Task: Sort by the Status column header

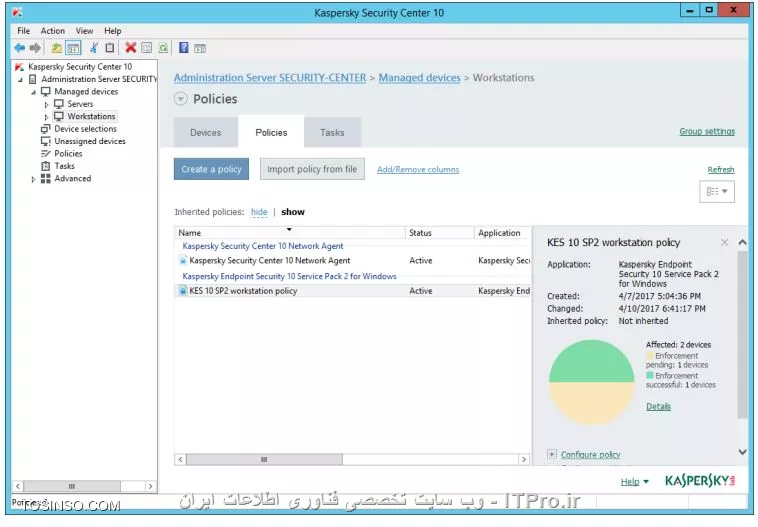Action: tap(439, 233)
